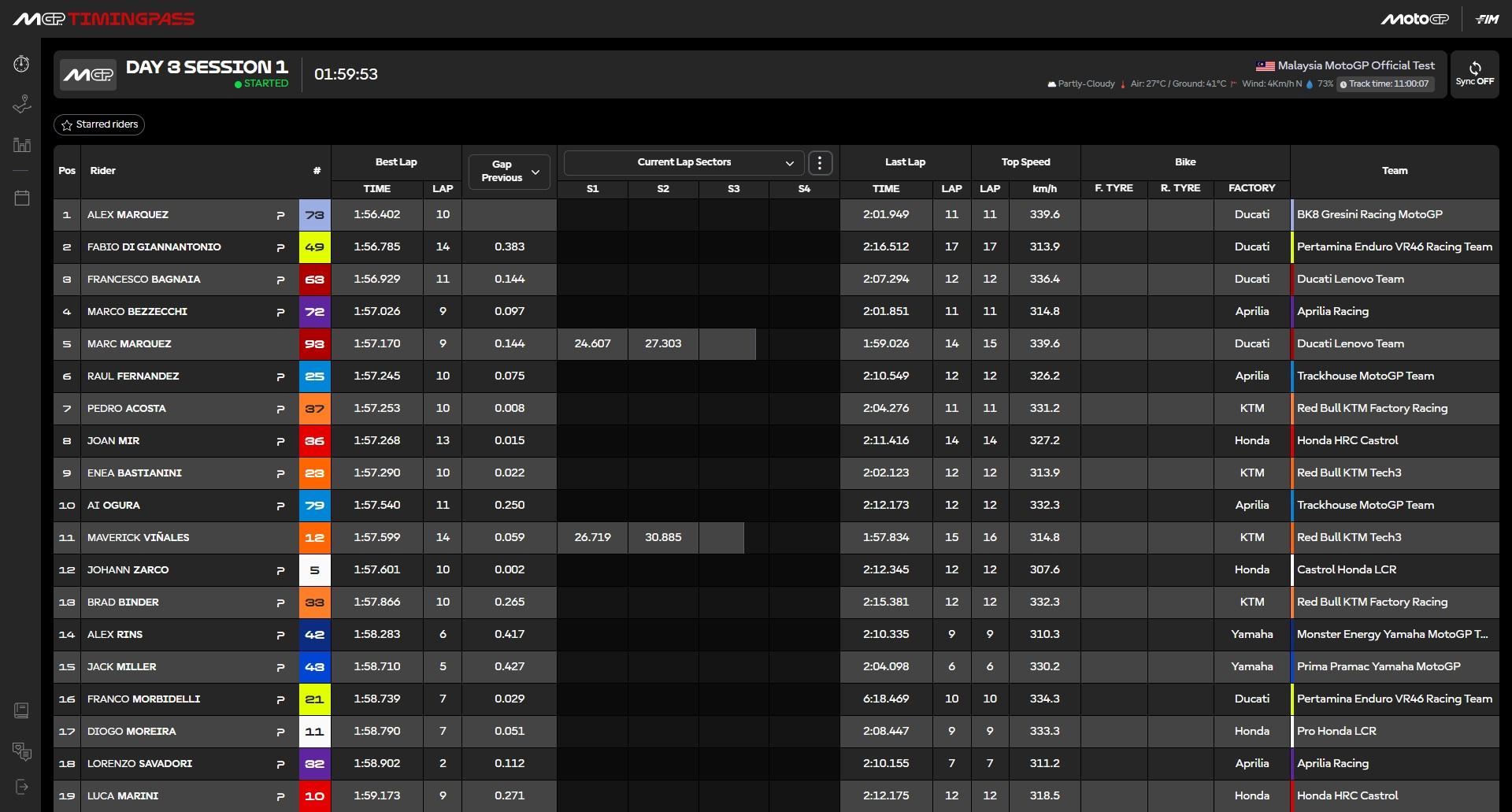The width and height of the screenshot is (1512, 812).
Task: Click the pit icon on Alex Marquez's row
Action: [x=280, y=215]
